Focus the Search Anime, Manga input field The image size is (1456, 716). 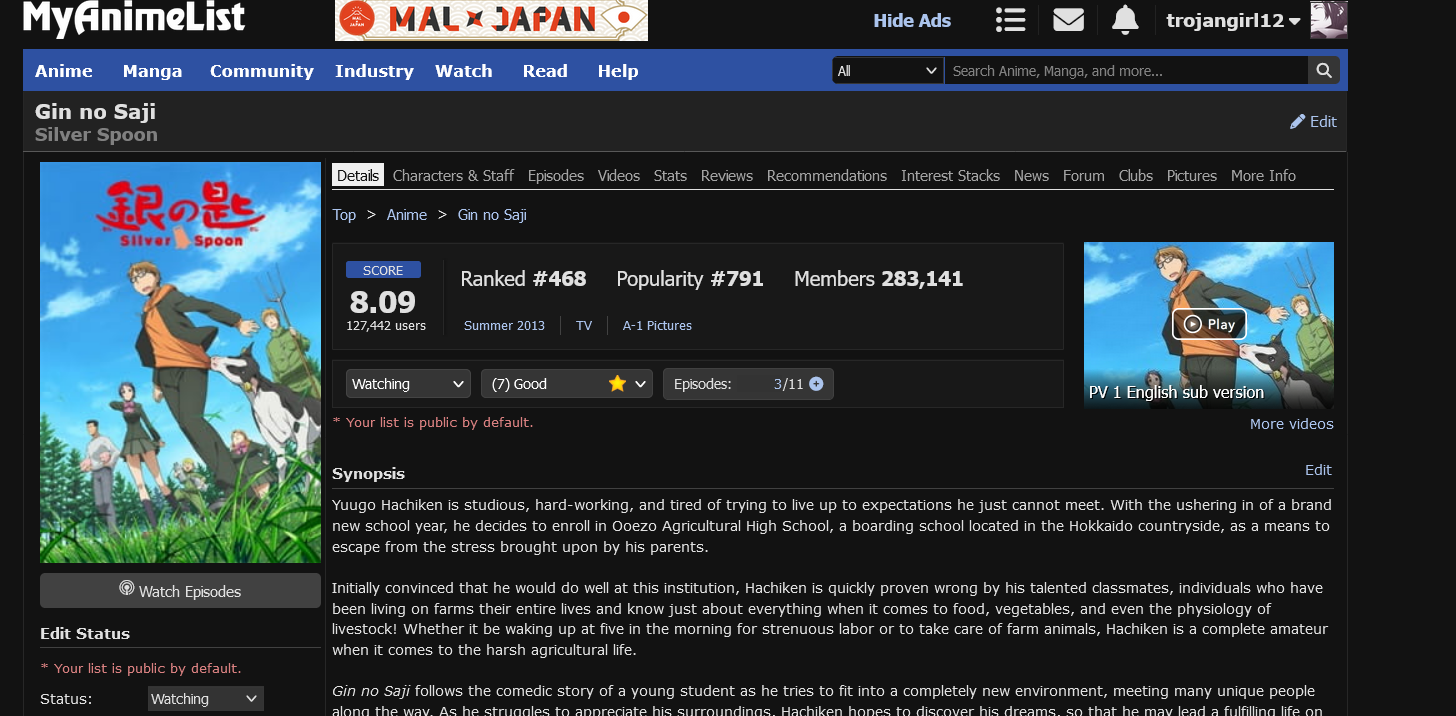(1125, 71)
